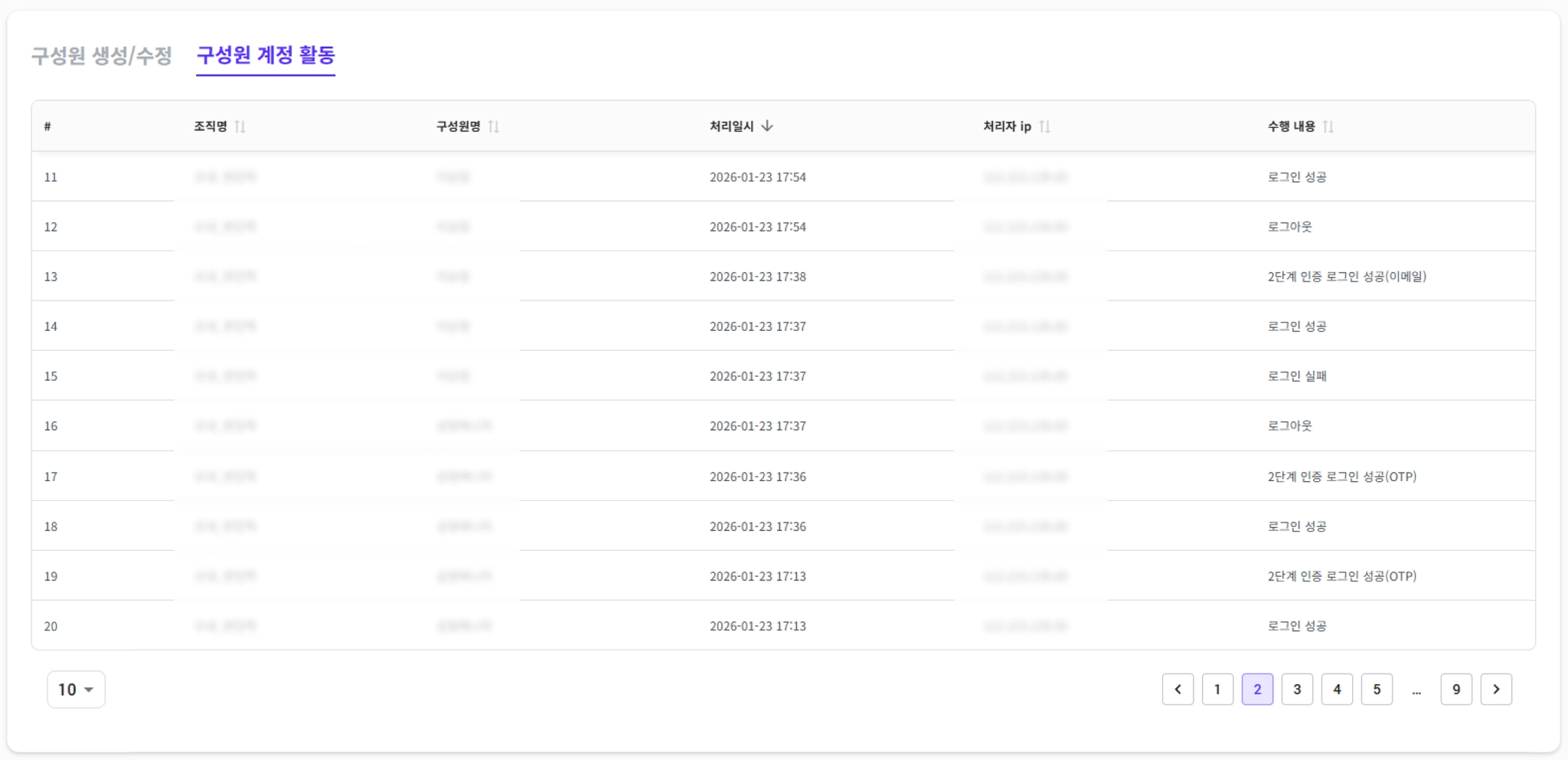Open the rows-per-page dropdown showing 10

[x=76, y=690]
